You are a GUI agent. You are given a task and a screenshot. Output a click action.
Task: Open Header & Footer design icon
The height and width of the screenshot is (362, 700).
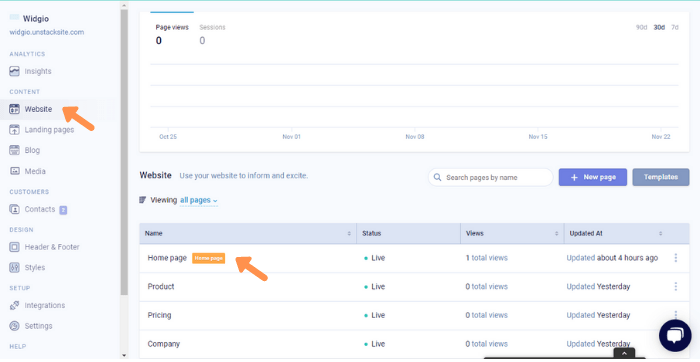coord(14,247)
